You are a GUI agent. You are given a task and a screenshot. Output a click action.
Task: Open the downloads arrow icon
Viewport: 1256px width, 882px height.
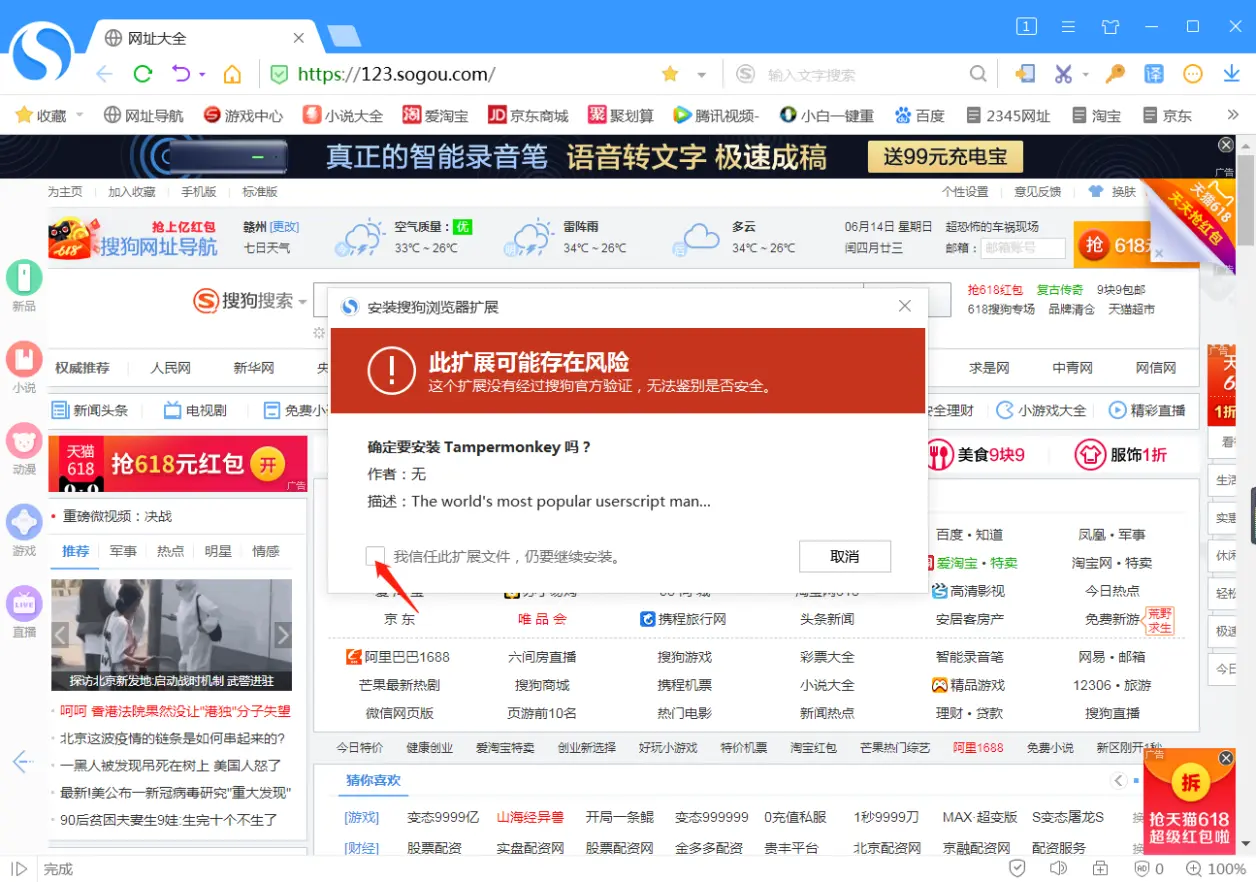tap(1232, 74)
